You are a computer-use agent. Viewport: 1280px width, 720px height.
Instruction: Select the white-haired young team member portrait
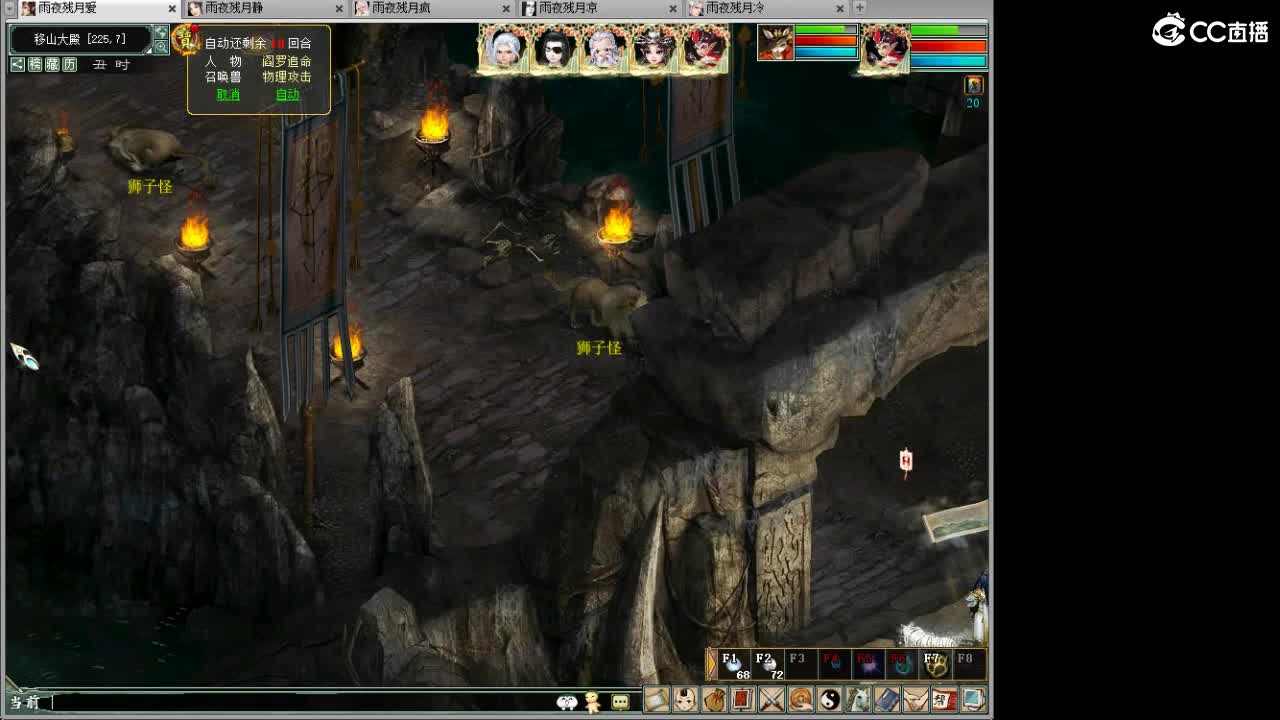tap(503, 49)
